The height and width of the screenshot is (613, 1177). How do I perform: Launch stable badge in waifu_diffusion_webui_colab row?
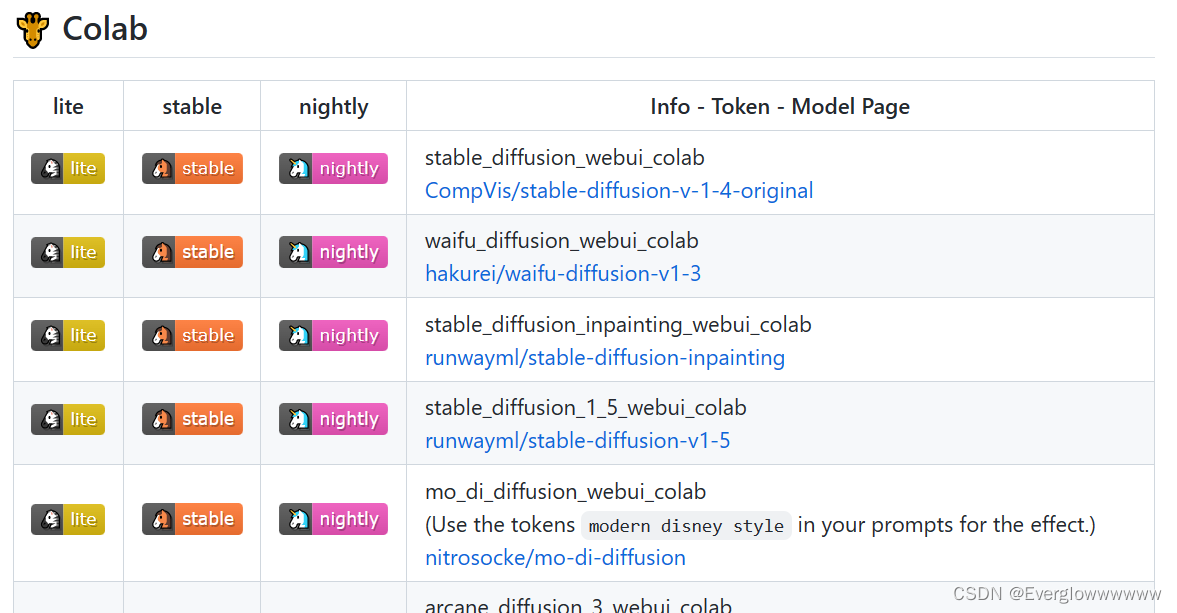coord(192,252)
